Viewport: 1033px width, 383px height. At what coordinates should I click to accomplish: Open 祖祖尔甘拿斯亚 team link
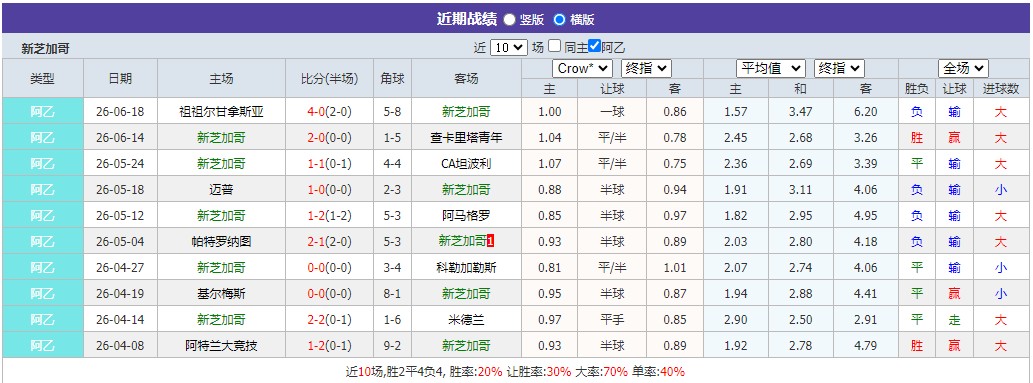point(221,112)
